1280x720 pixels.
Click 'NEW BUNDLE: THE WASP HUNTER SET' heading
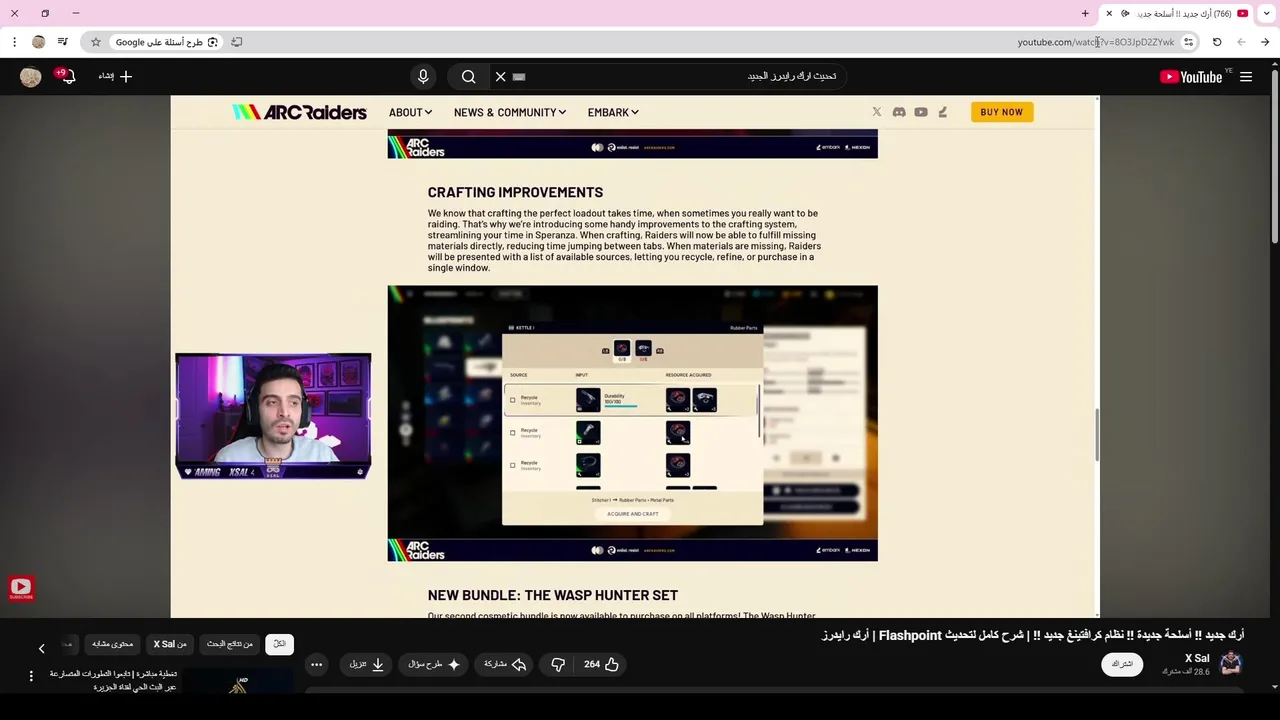pyautogui.click(x=553, y=595)
